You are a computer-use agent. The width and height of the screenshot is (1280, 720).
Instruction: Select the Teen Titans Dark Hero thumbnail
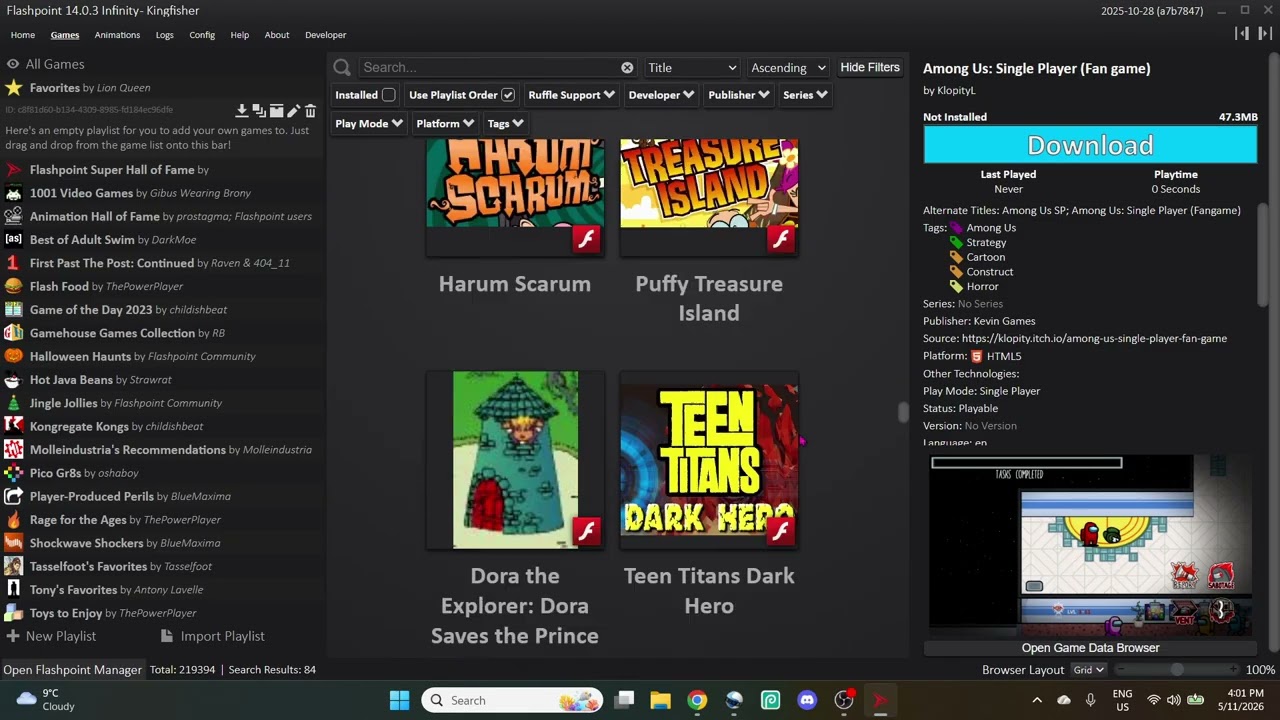[709, 460]
